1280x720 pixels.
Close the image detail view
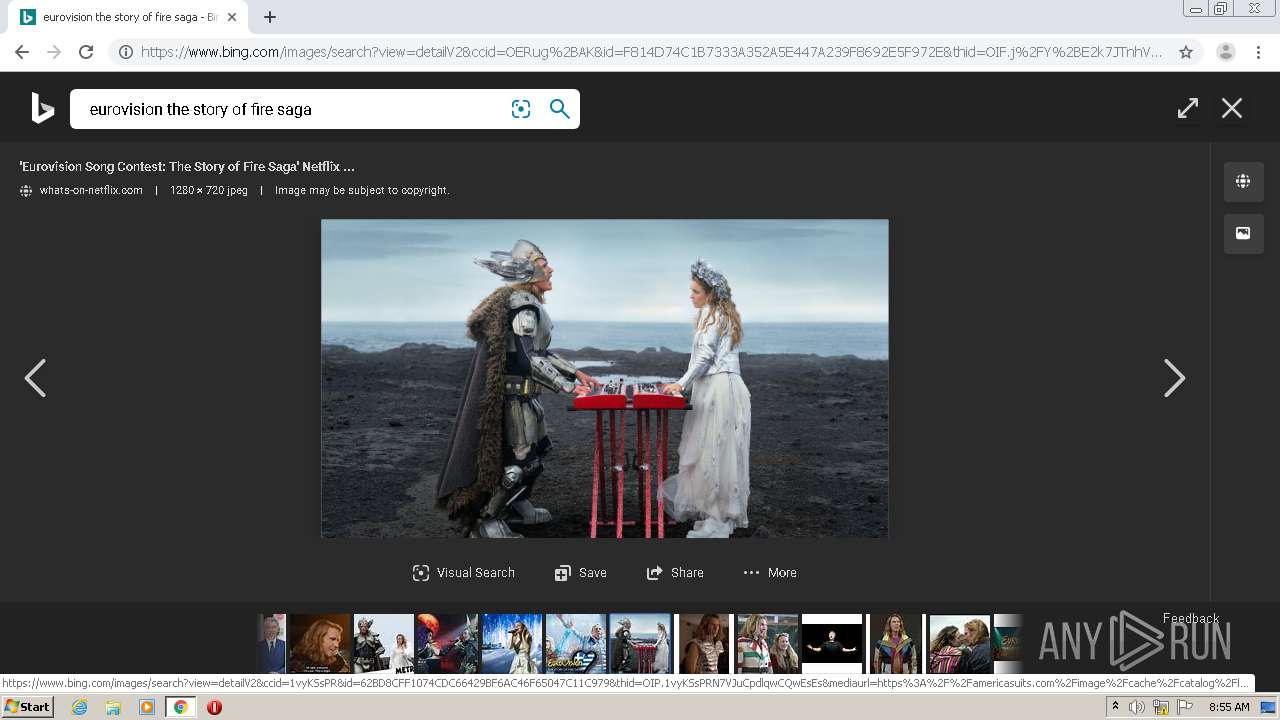1232,108
